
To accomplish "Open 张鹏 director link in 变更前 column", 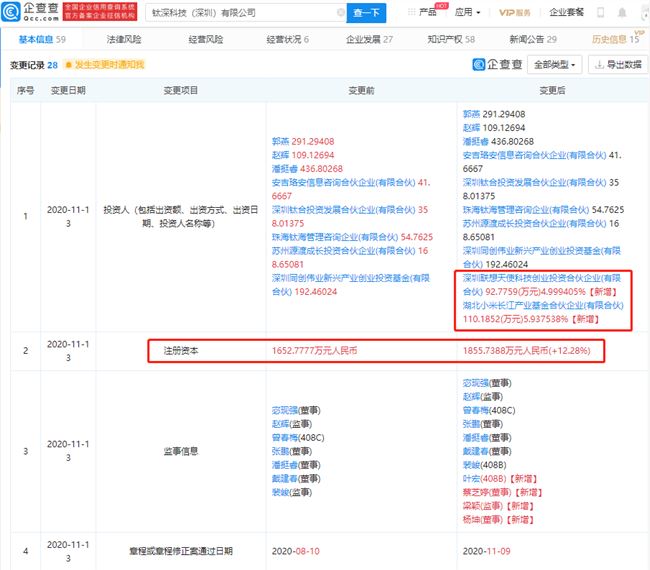I will point(280,452).
